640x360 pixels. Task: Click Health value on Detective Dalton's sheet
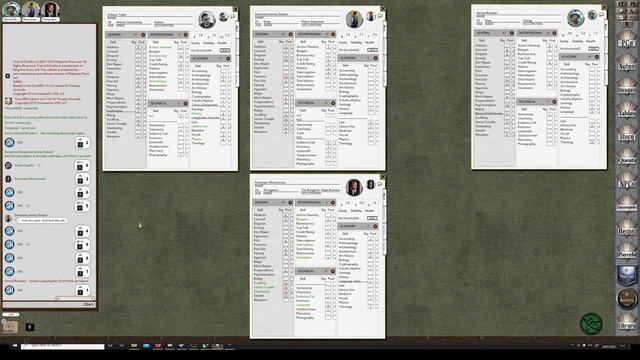(369, 37)
